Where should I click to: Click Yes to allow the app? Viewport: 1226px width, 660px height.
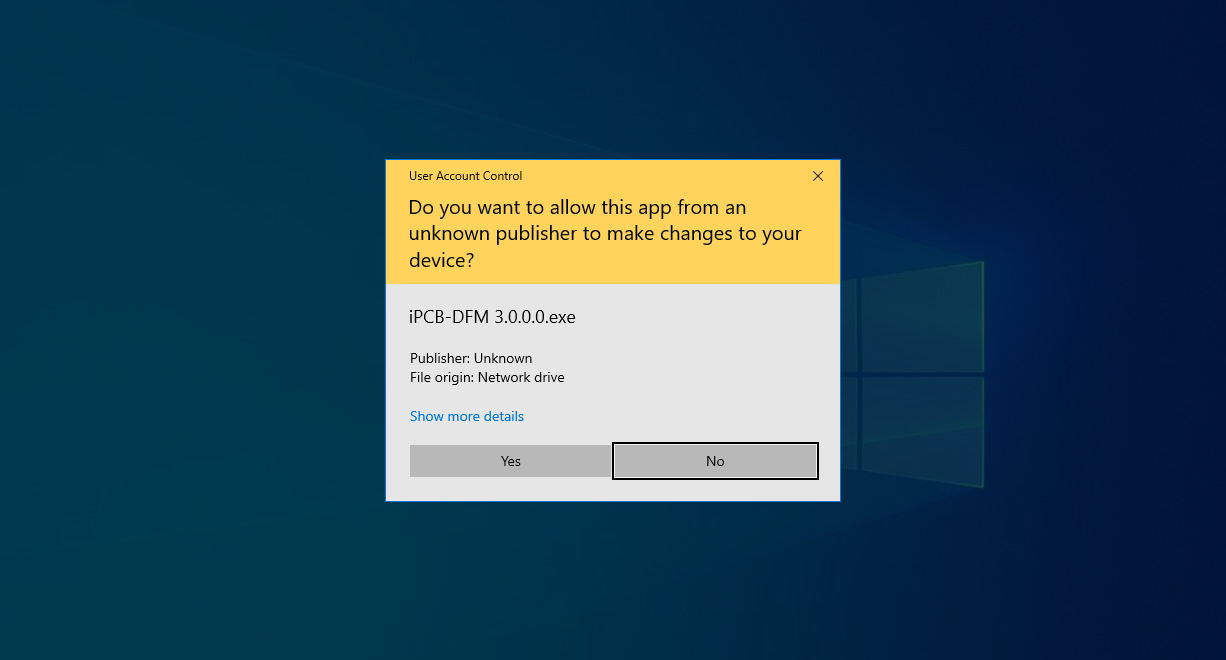pos(510,461)
